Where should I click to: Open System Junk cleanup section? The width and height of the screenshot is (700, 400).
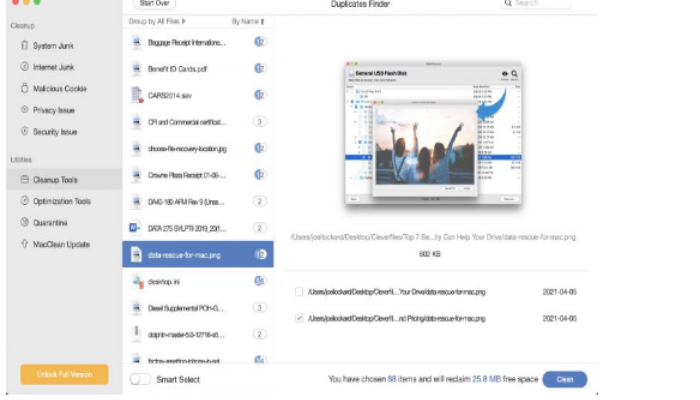(x=53, y=46)
